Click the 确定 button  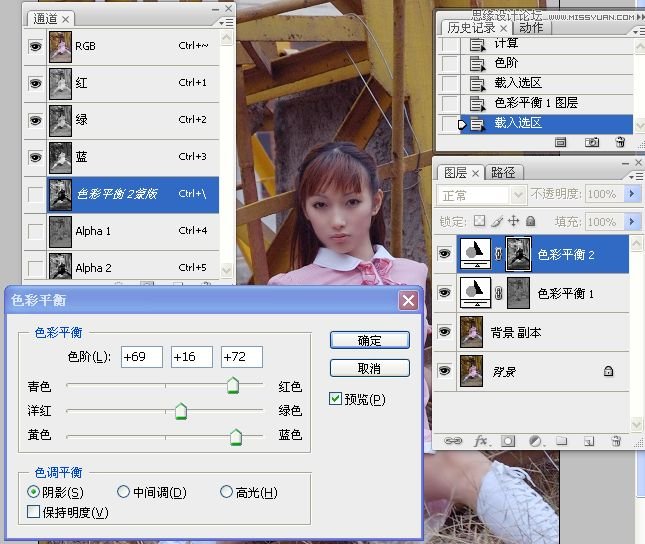pyautogui.click(x=369, y=340)
